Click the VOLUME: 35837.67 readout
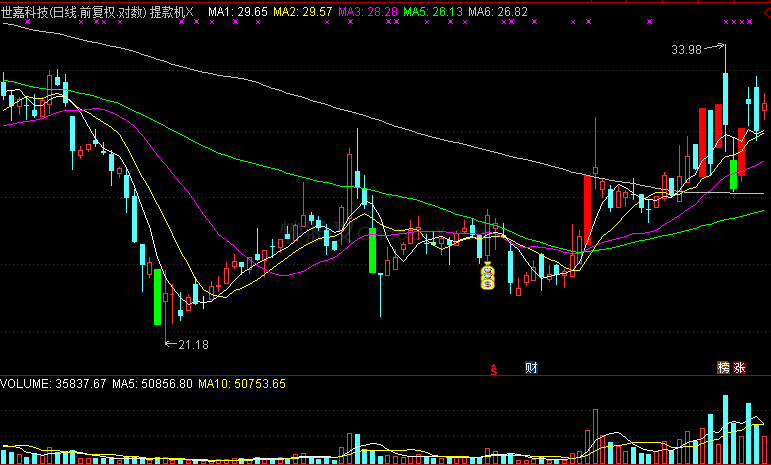 coord(53,384)
